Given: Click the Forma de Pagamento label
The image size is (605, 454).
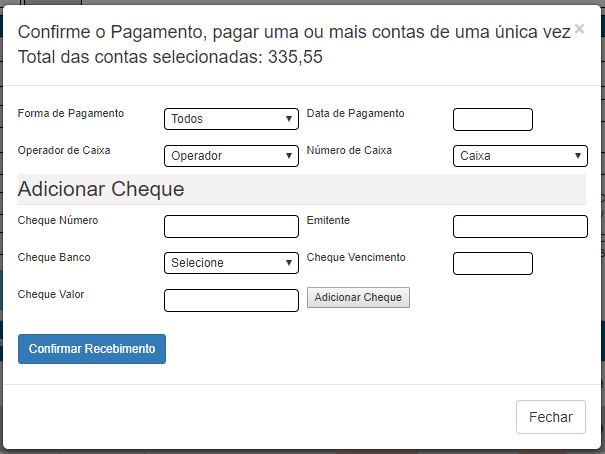Looking at the screenshot, I should [x=71, y=114].
